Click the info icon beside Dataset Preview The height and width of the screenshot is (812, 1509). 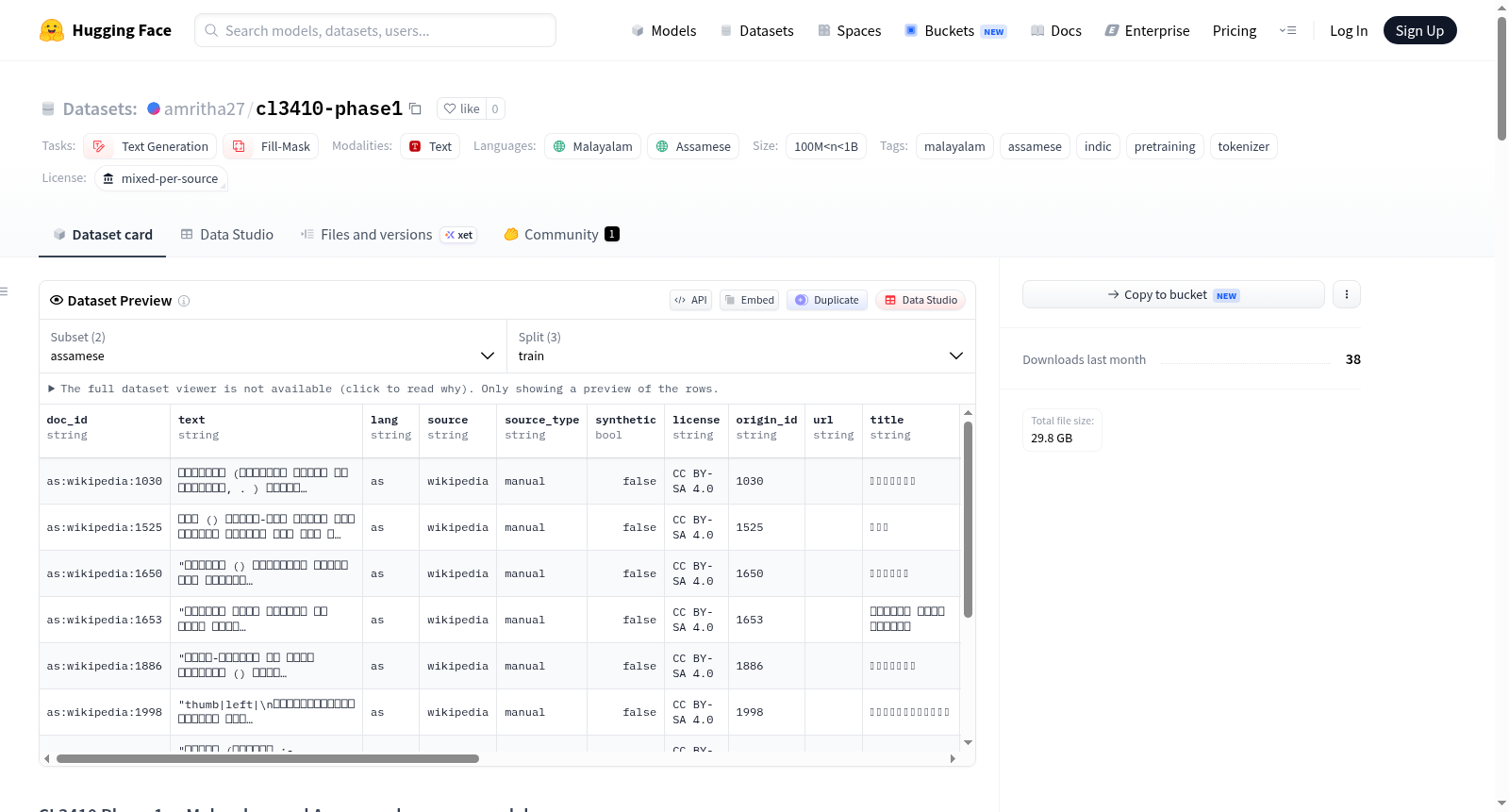(184, 301)
